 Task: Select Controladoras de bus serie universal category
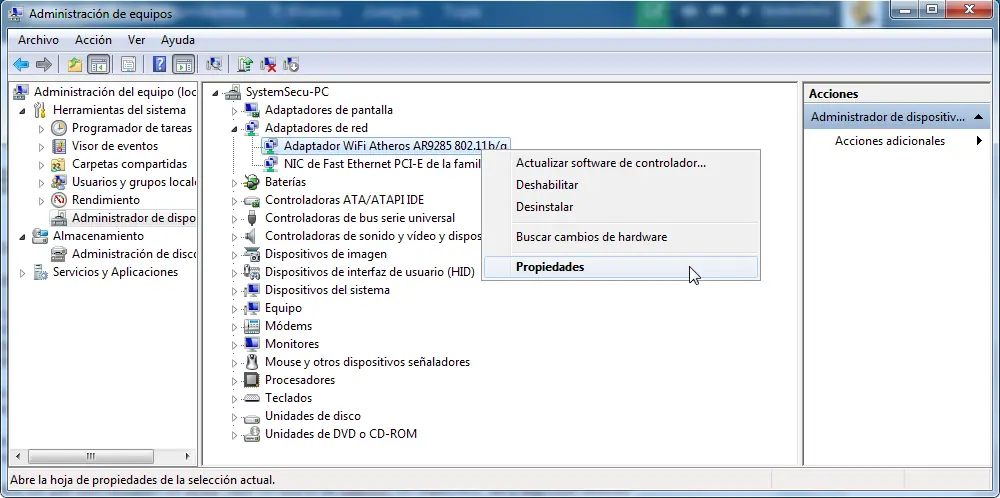[360, 218]
